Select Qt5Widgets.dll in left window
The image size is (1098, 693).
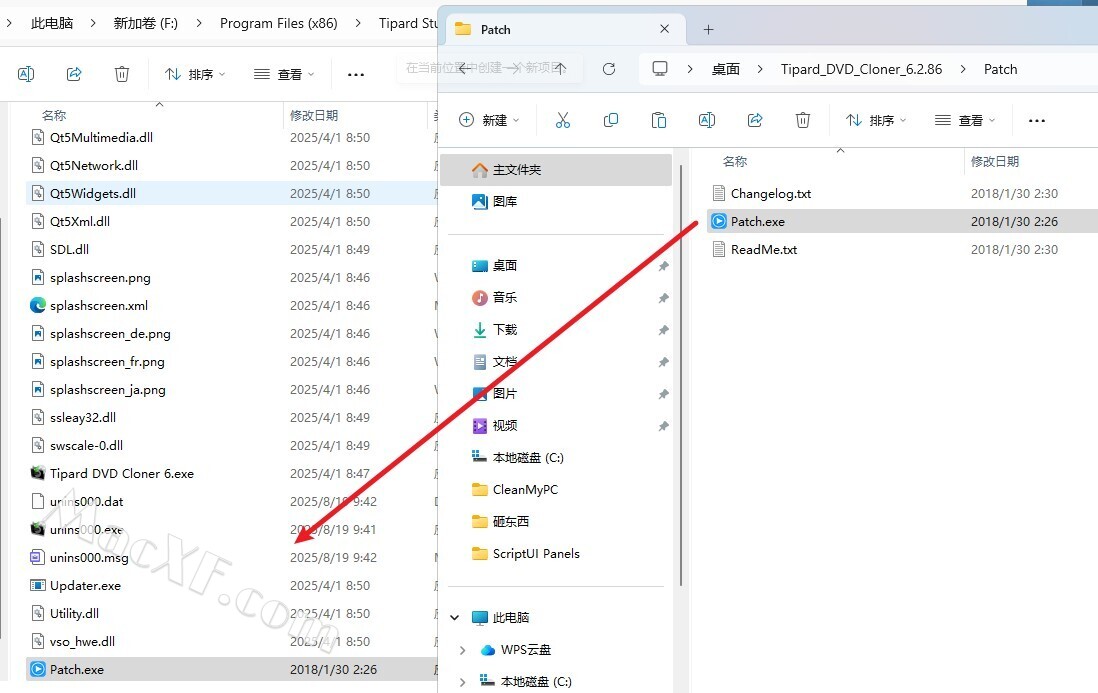(232, 193)
